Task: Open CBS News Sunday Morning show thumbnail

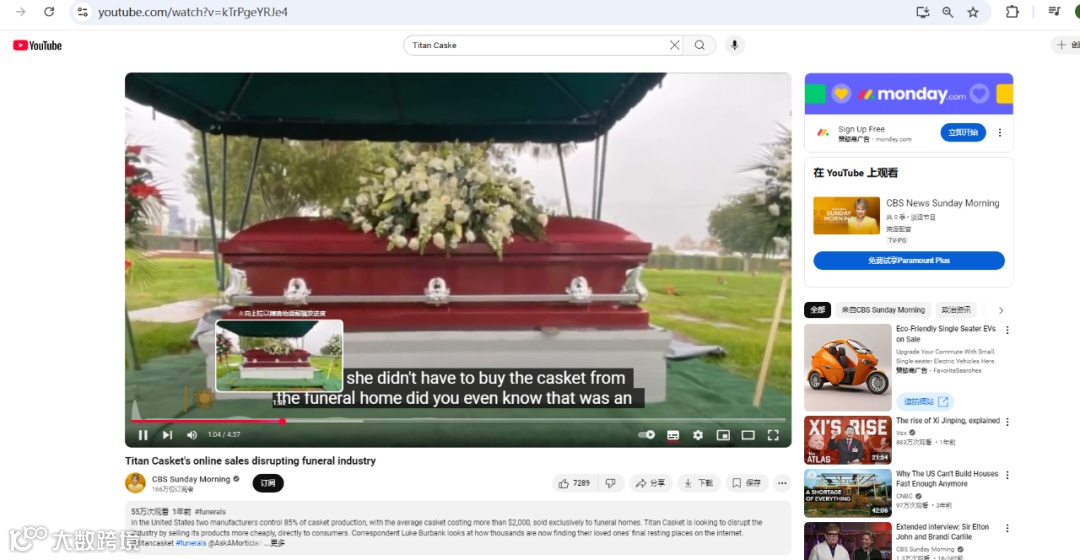Action: [x=847, y=216]
